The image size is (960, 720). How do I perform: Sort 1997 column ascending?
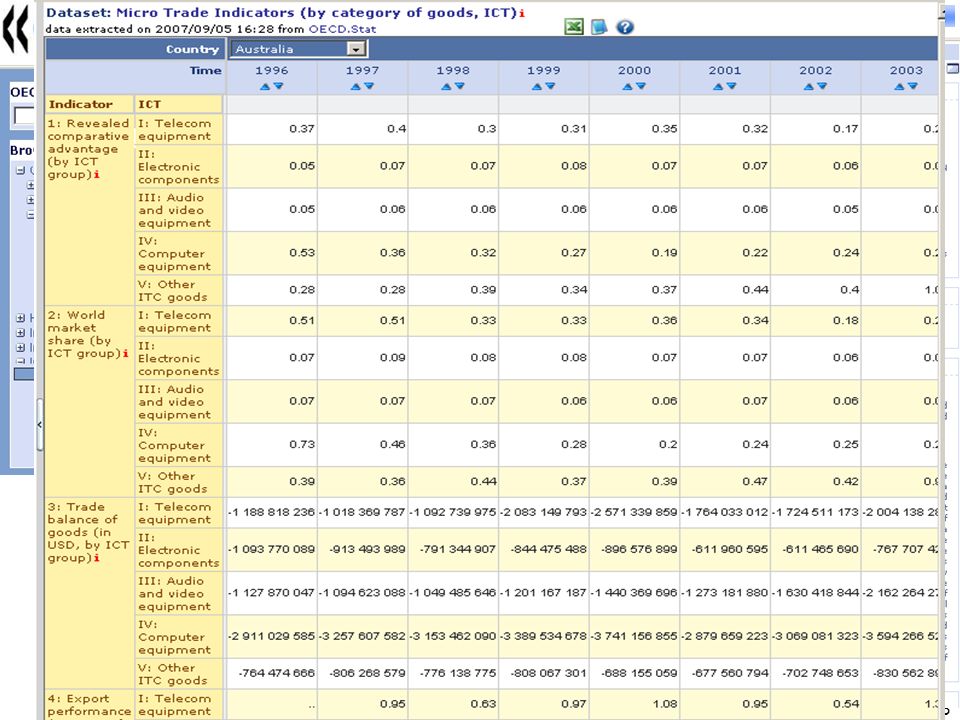pyautogui.click(x=356, y=86)
